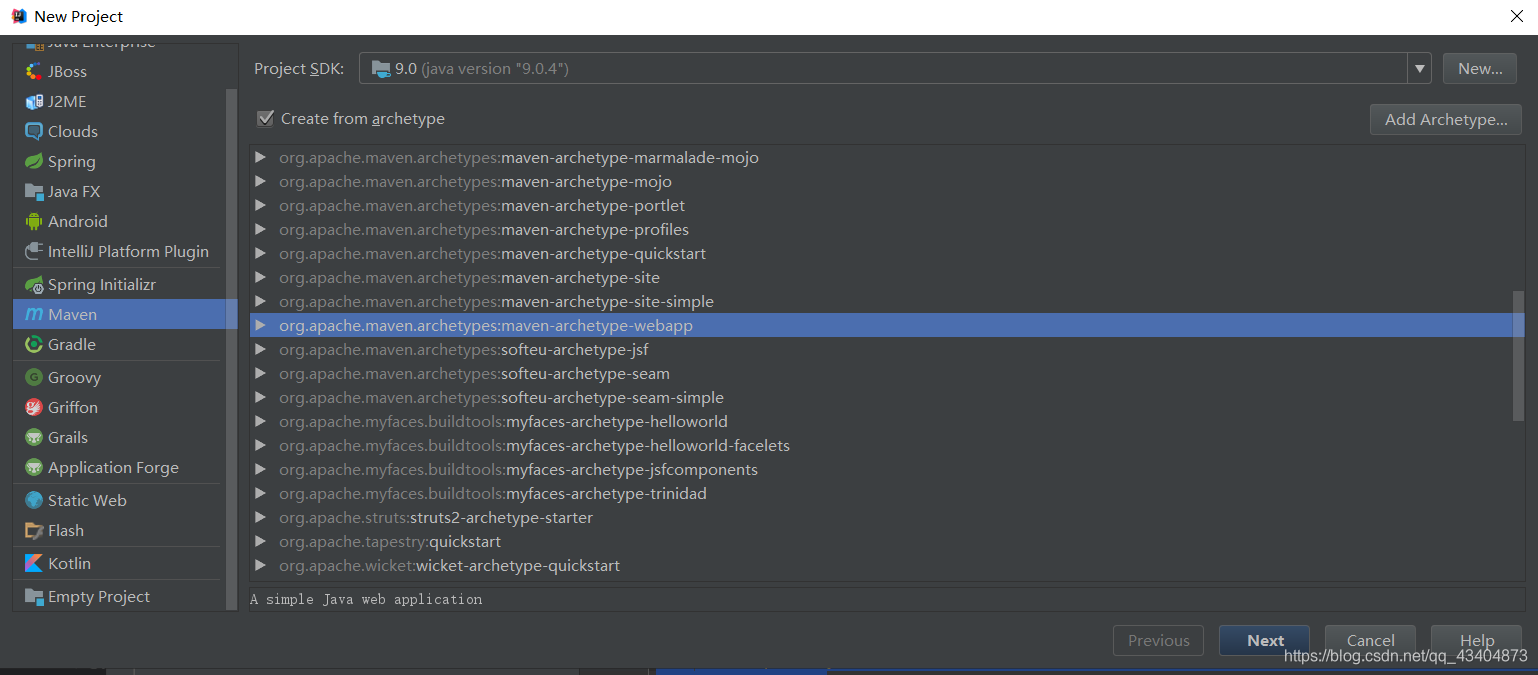Click the Empty Project folder icon

click(34, 596)
